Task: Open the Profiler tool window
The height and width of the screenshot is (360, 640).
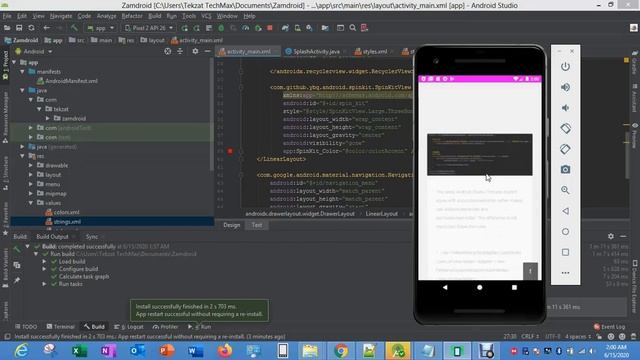Action: [x=165, y=327]
